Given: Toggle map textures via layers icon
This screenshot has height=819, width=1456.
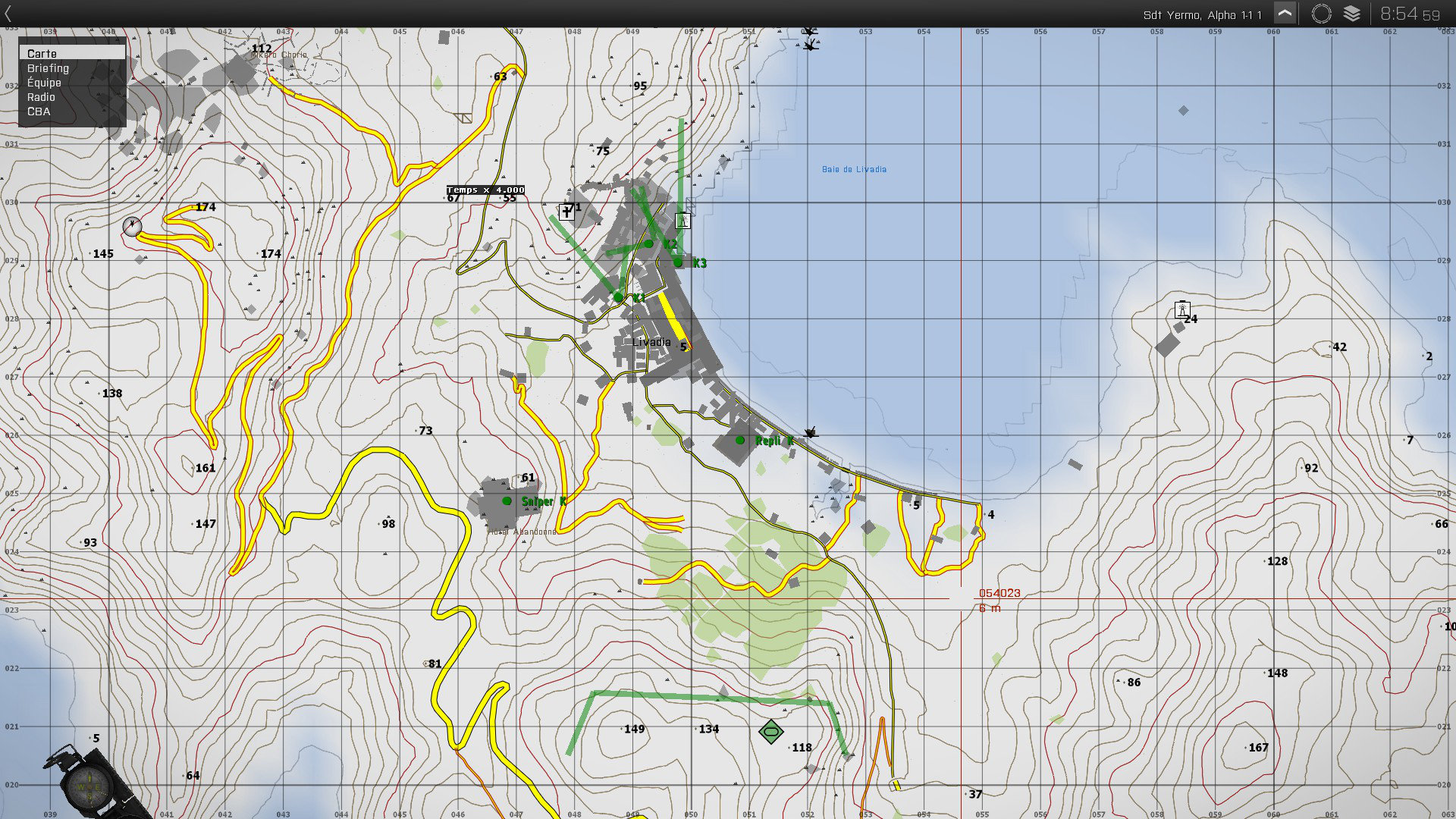Looking at the screenshot, I should tap(1352, 14).
